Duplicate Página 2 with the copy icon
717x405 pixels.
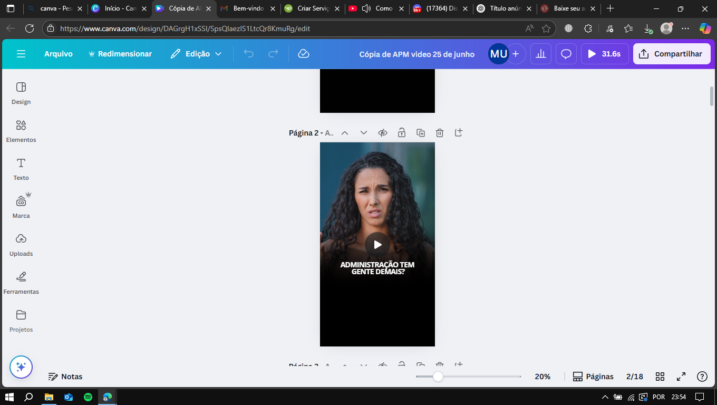click(421, 133)
